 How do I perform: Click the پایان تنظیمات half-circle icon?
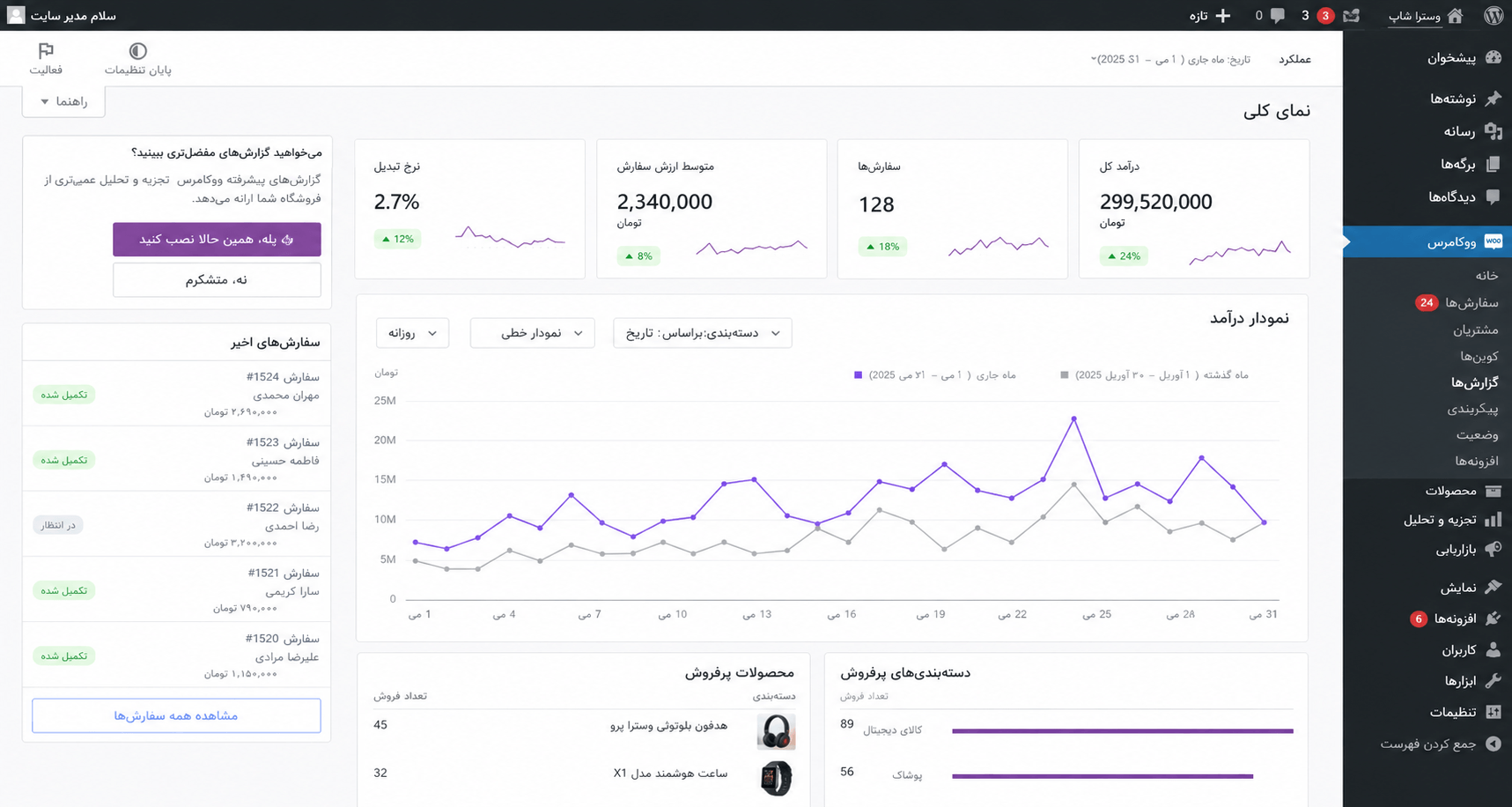(x=137, y=50)
